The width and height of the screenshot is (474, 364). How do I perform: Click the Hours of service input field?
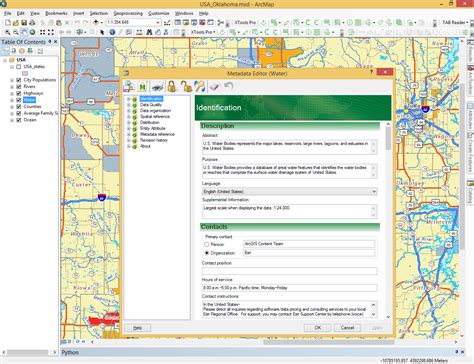tap(289, 288)
